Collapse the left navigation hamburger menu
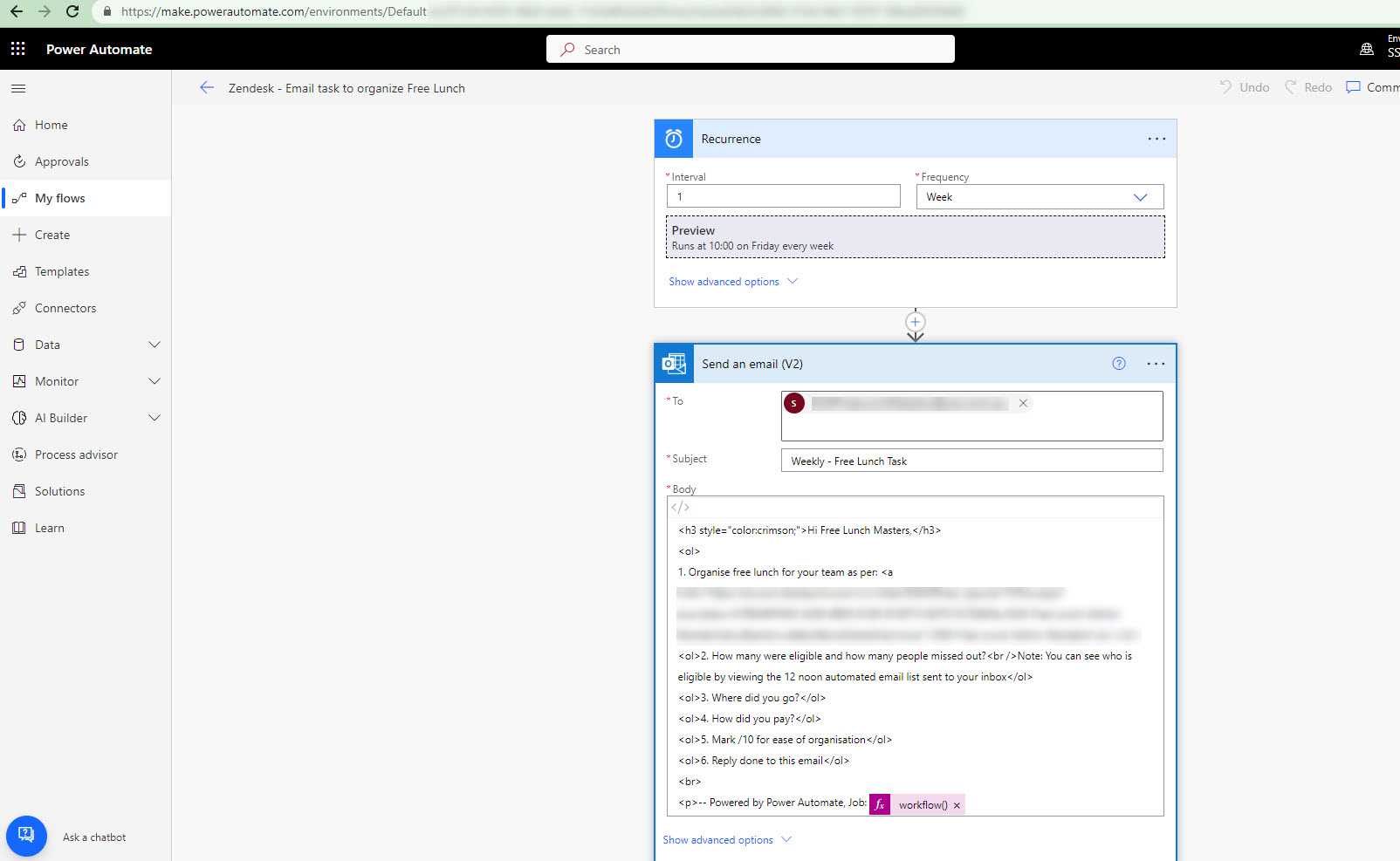This screenshot has height=861, width=1400. 18,88
